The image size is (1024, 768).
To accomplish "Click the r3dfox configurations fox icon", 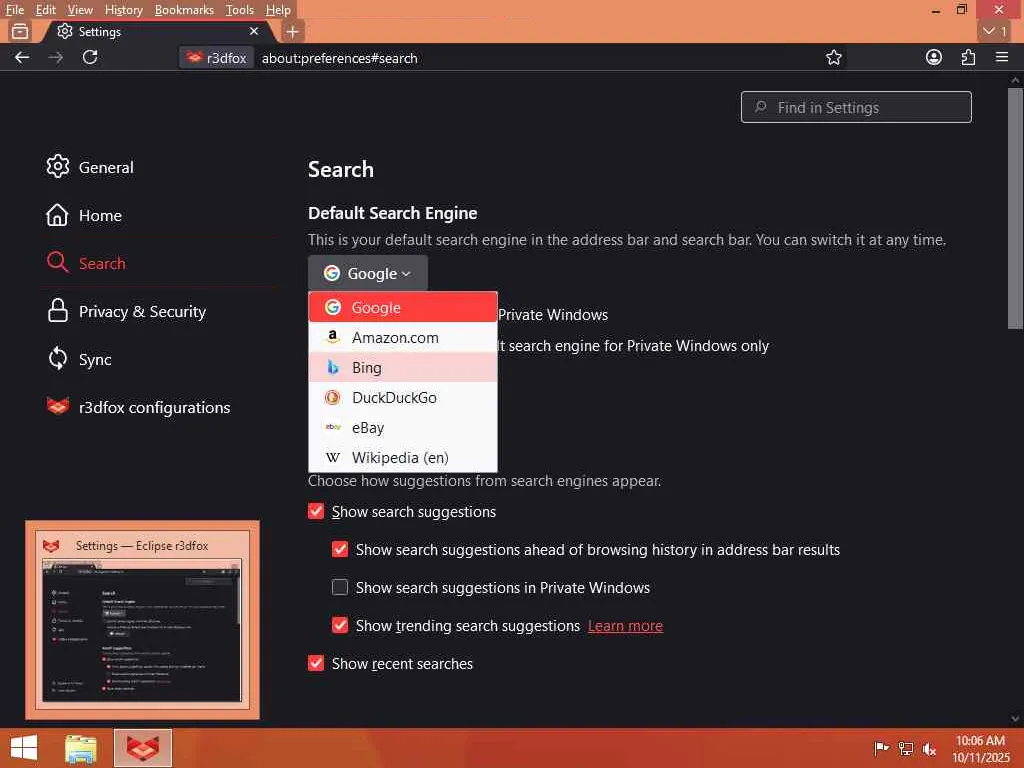I will coord(57,406).
